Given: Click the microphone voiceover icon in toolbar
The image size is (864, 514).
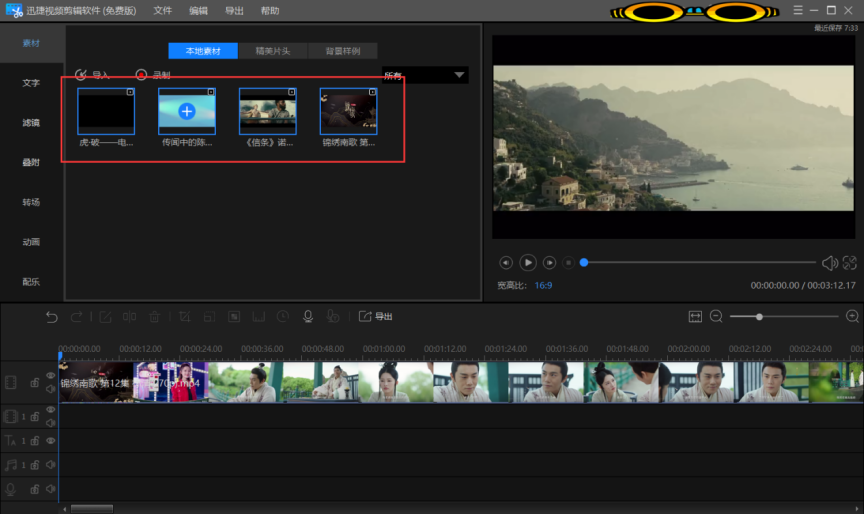Looking at the screenshot, I should tap(308, 317).
